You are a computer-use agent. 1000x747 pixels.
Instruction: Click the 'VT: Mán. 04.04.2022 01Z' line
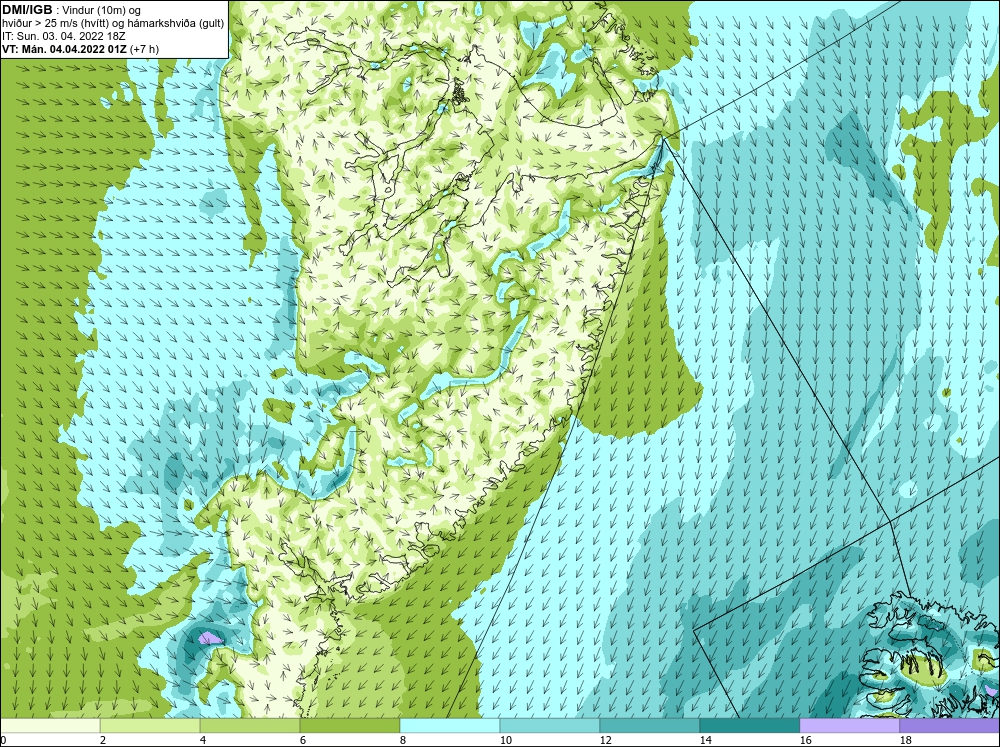click(64, 49)
